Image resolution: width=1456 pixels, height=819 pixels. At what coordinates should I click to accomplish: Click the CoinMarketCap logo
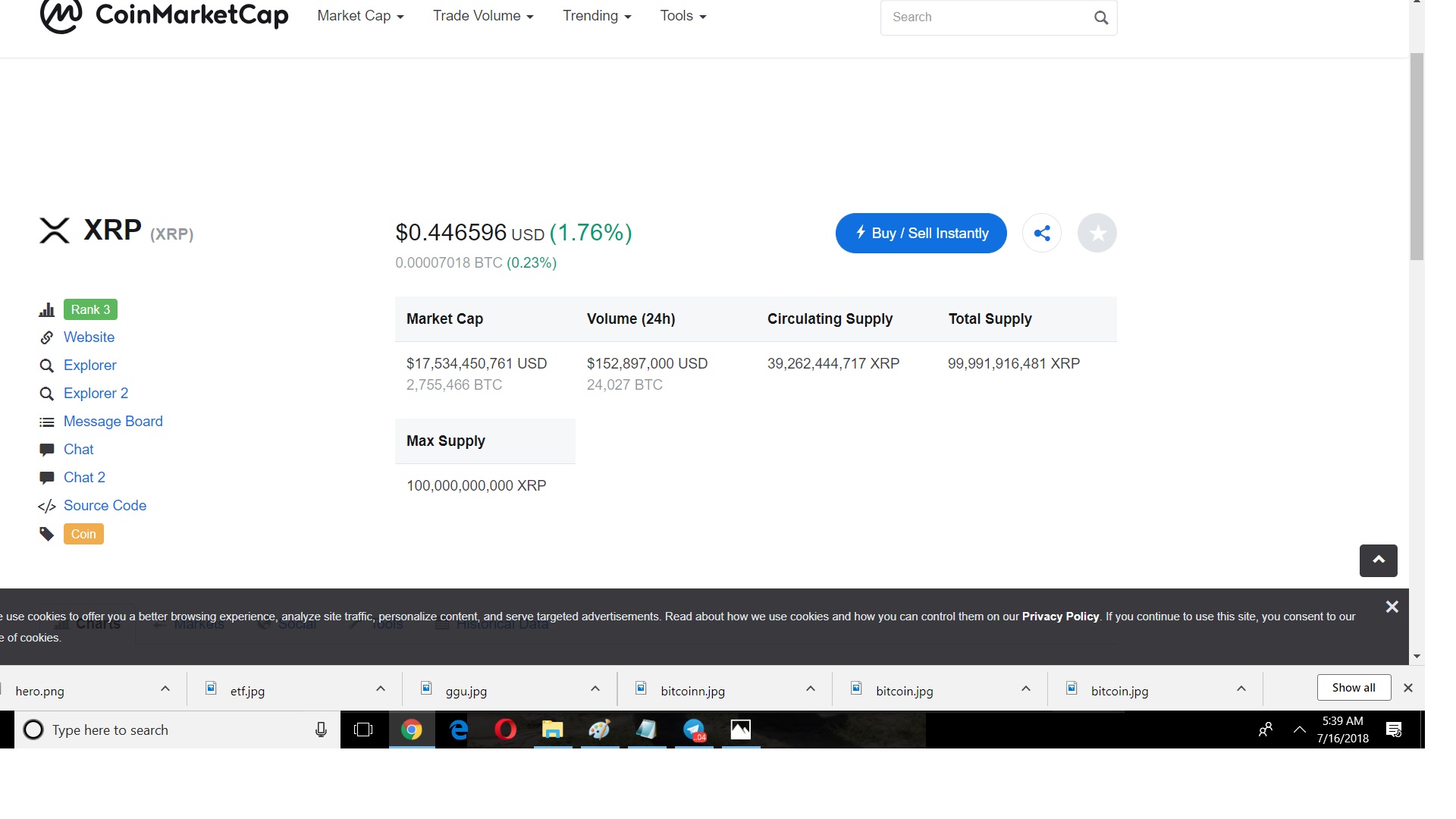tap(164, 15)
